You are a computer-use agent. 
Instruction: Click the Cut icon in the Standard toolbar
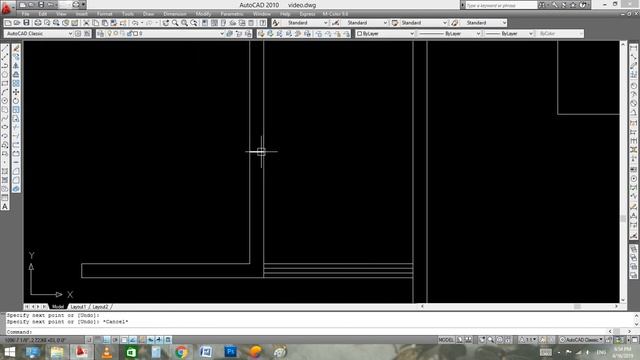86,23
